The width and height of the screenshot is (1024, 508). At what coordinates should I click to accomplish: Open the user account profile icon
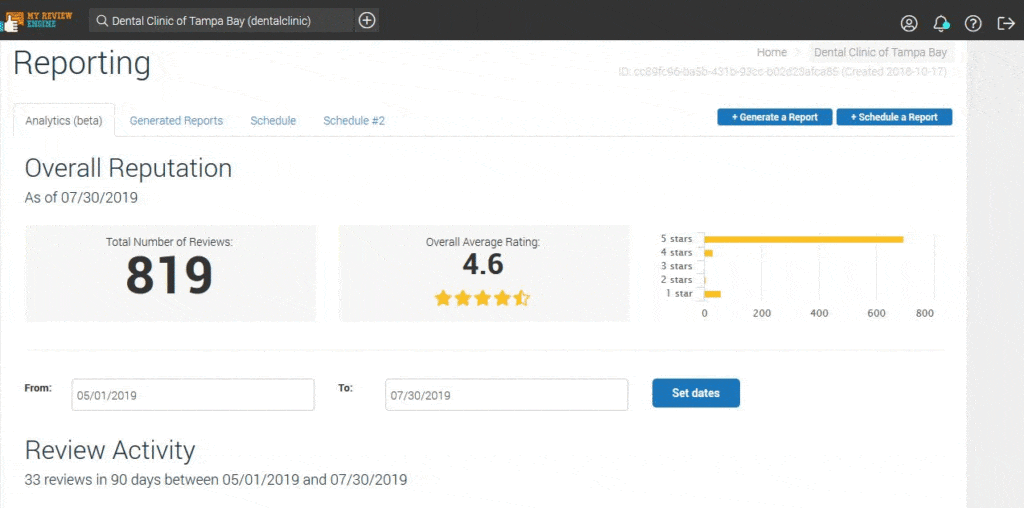click(909, 23)
